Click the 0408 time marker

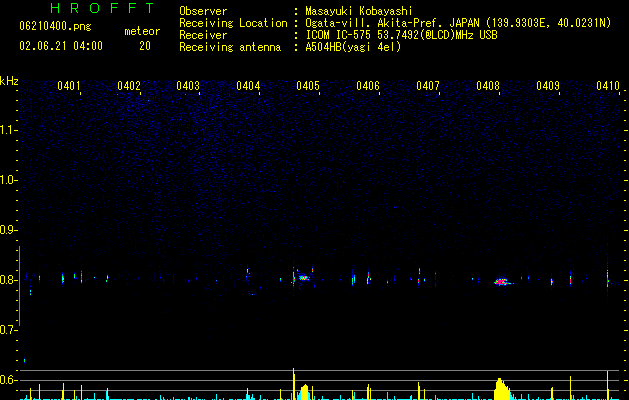pyautogui.click(x=488, y=86)
